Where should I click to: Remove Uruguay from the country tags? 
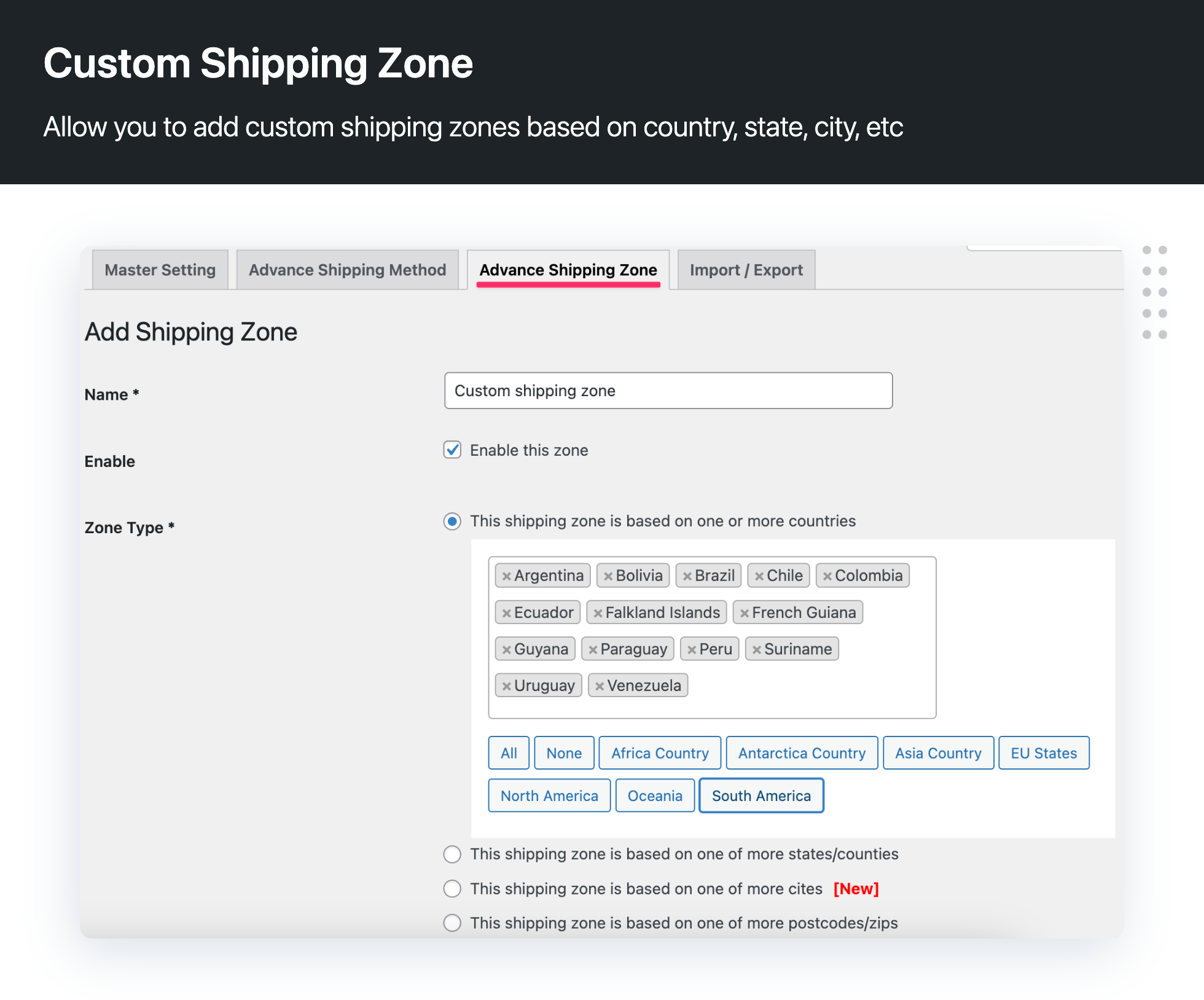pyautogui.click(x=507, y=685)
